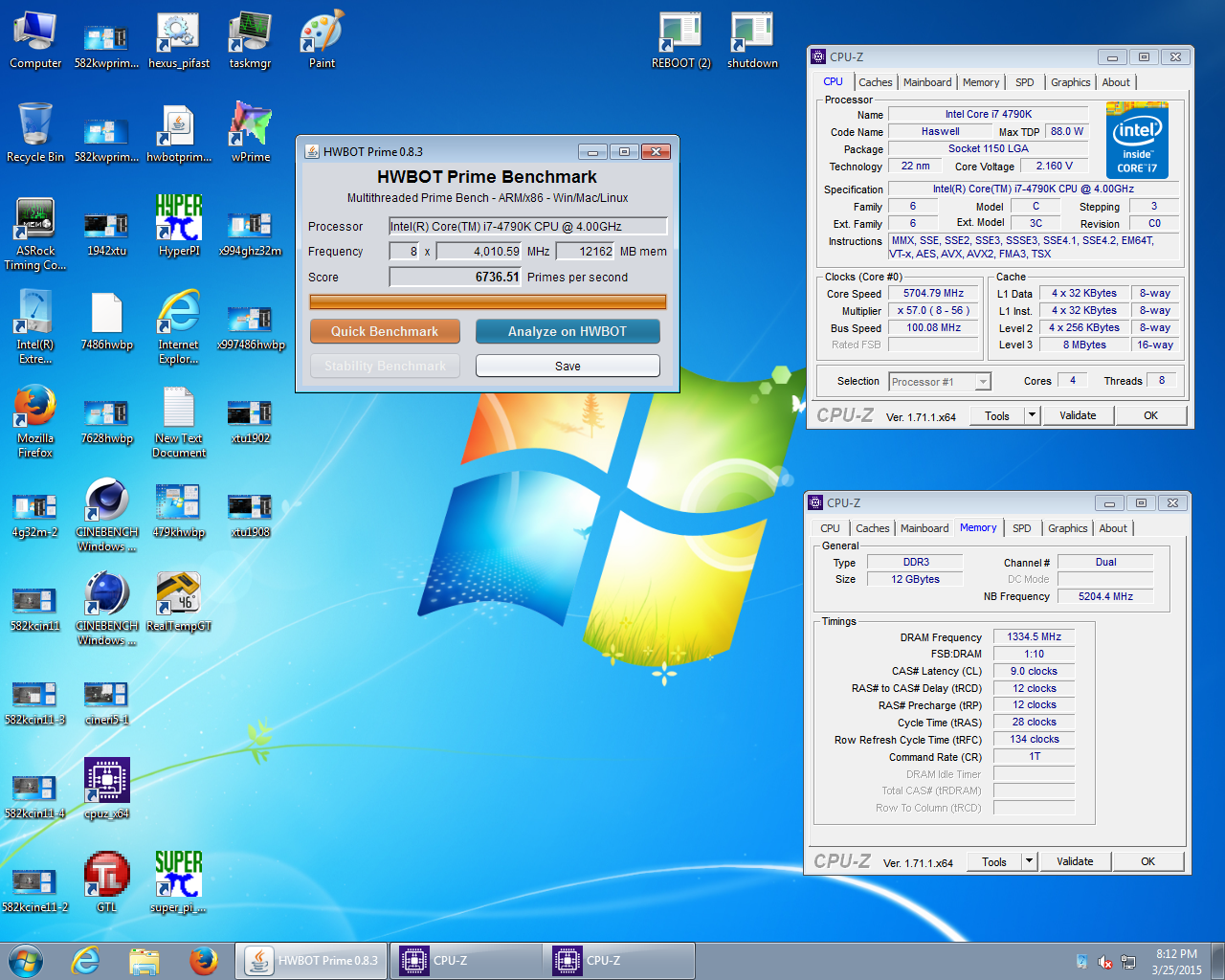
Task: Open the wPrime desktop icon
Action: [250, 134]
